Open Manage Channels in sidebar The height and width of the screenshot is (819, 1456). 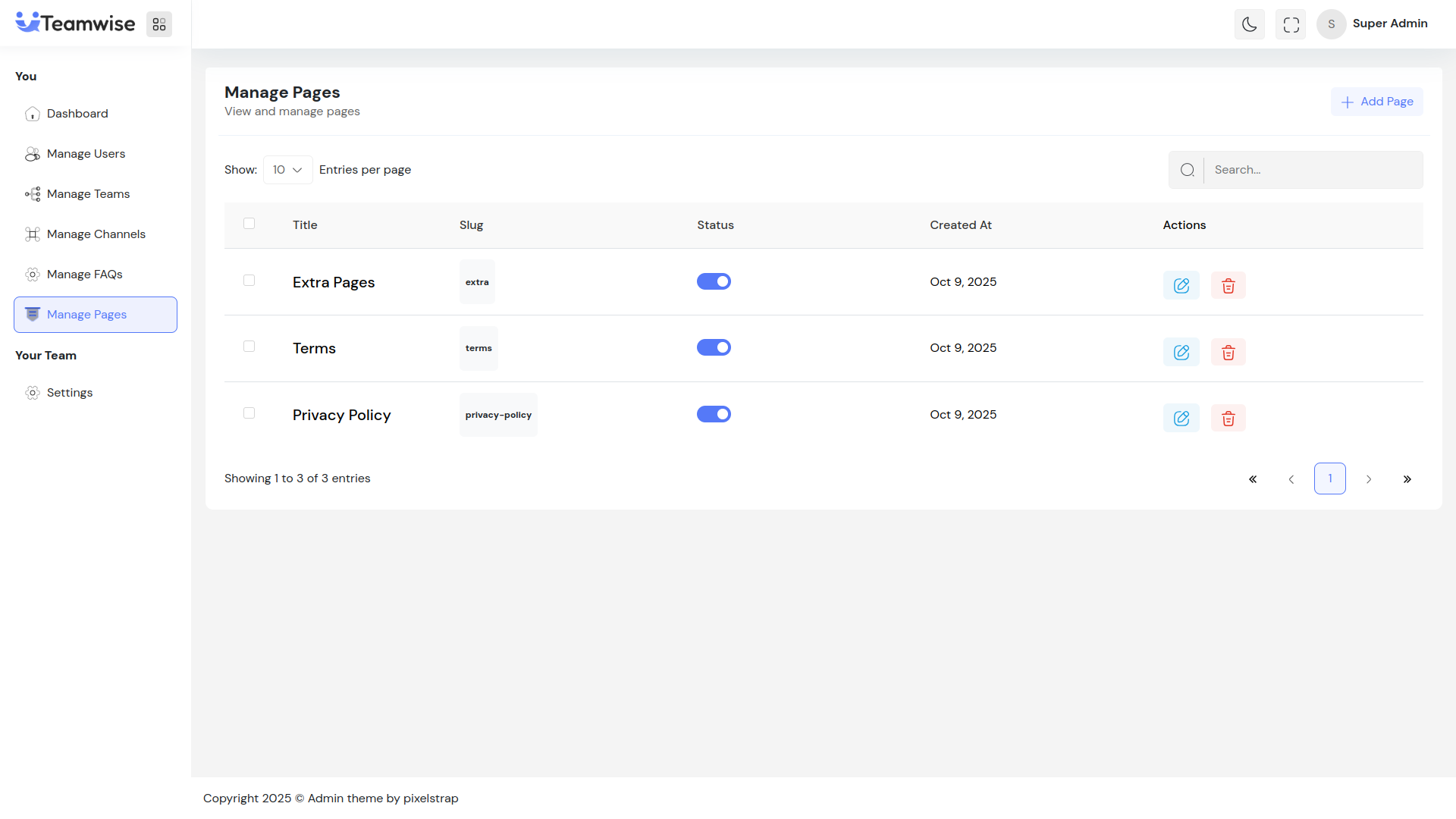tap(96, 234)
